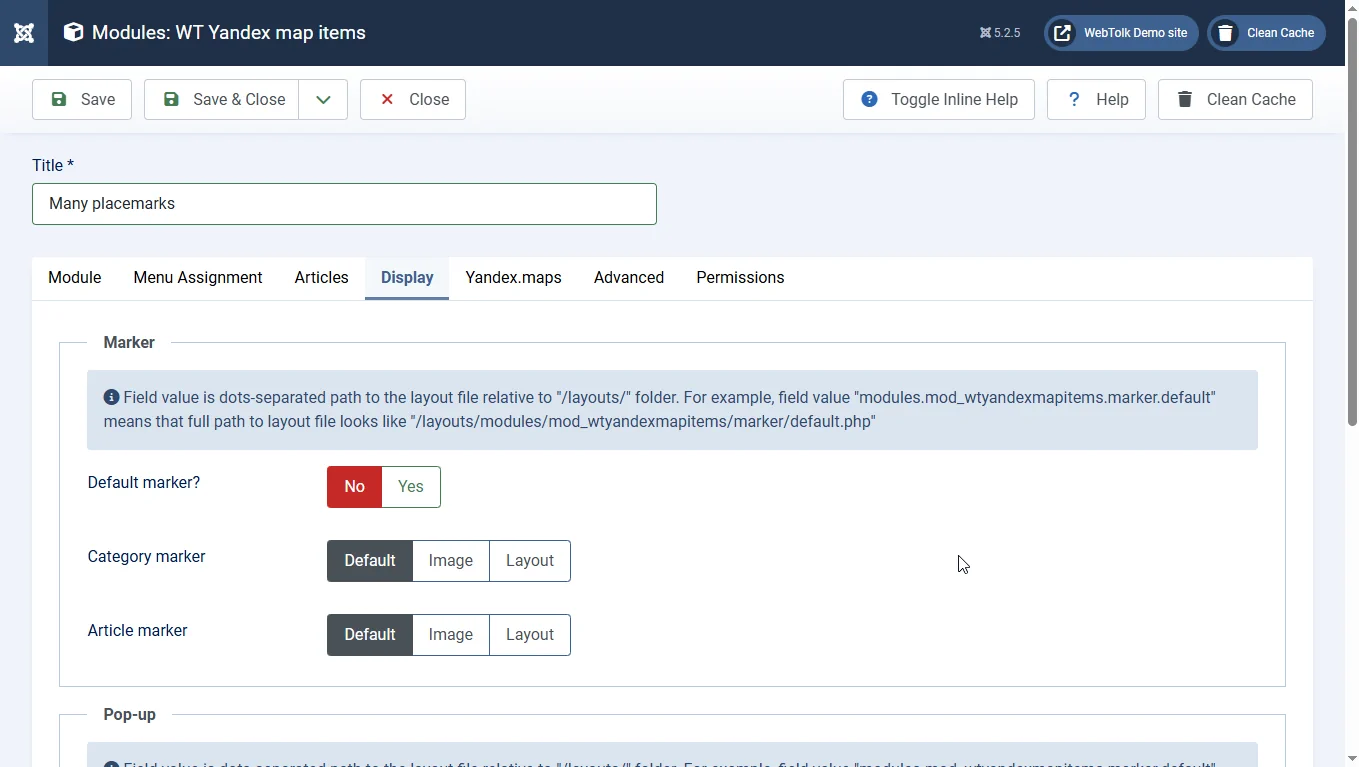Image resolution: width=1359 pixels, height=767 pixels.
Task: Click the "Category marker" label
Action: (146, 557)
